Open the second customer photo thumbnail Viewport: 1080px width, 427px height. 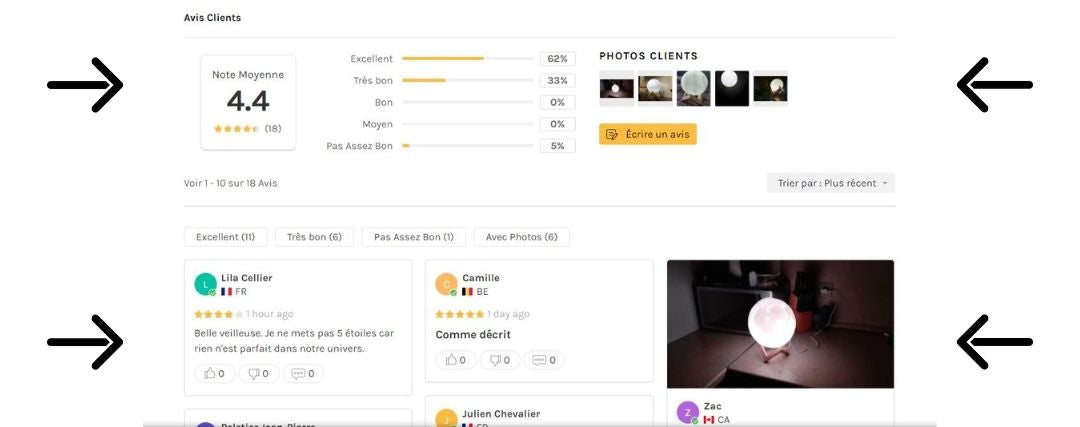click(655, 88)
